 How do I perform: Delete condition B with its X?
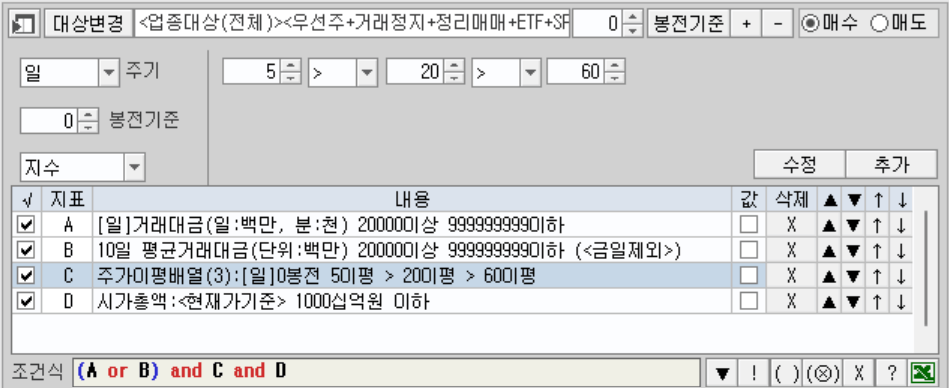791,251
